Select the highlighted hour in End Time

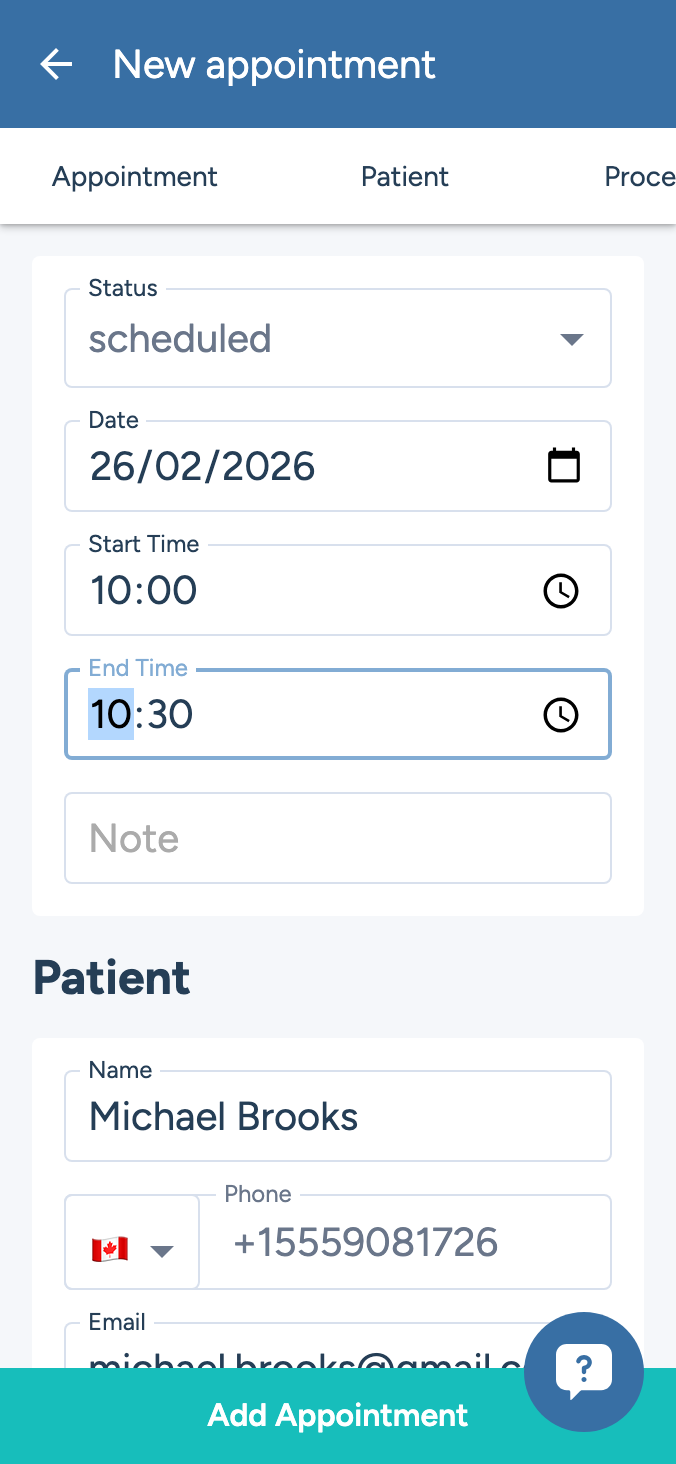tap(111, 715)
